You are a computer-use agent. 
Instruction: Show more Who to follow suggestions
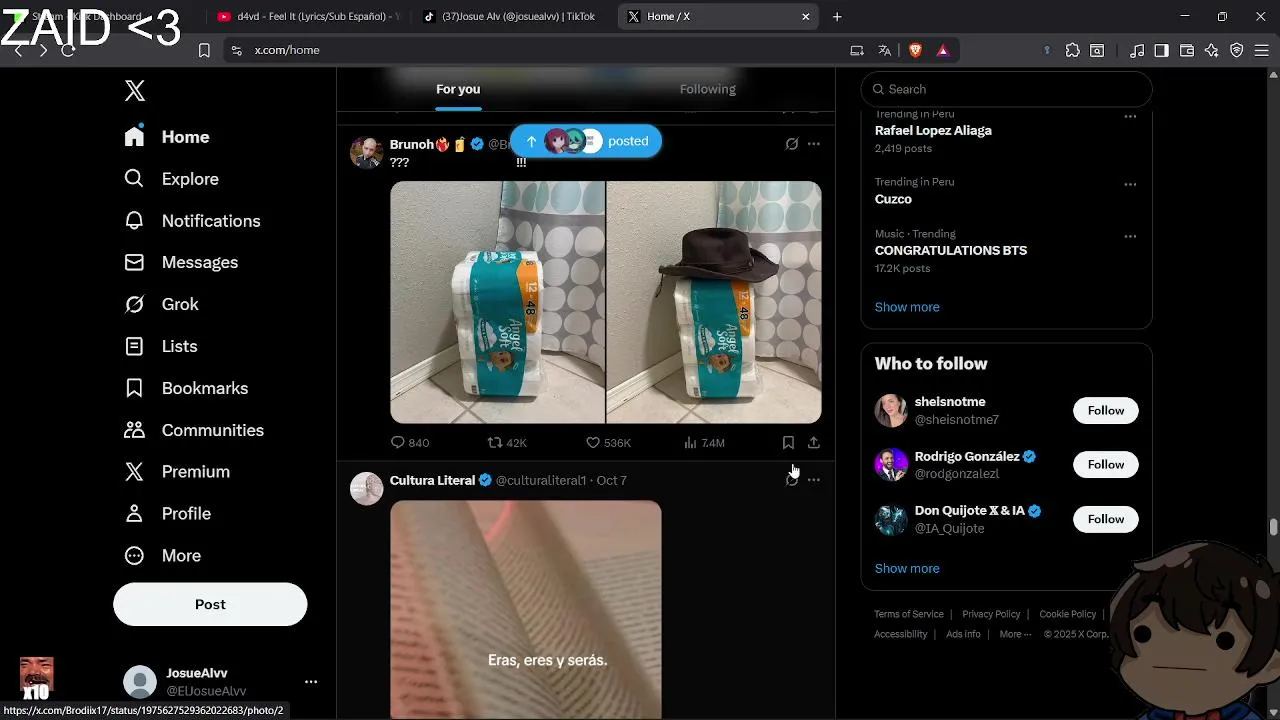click(x=907, y=568)
